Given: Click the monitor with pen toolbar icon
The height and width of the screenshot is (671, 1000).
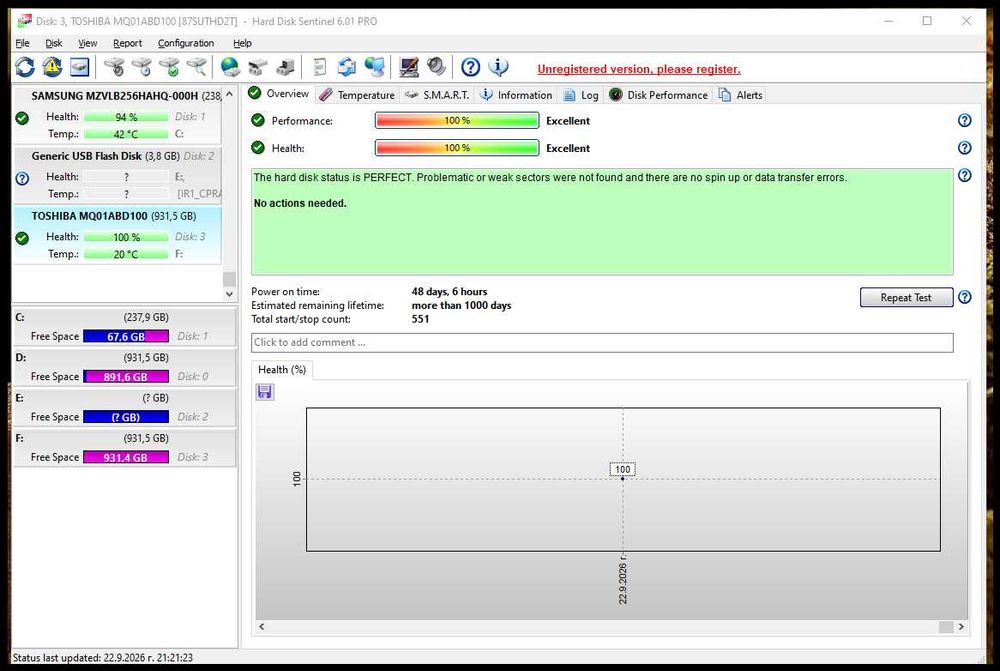Looking at the screenshot, I should pyautogui.click(x=409, y=67).
